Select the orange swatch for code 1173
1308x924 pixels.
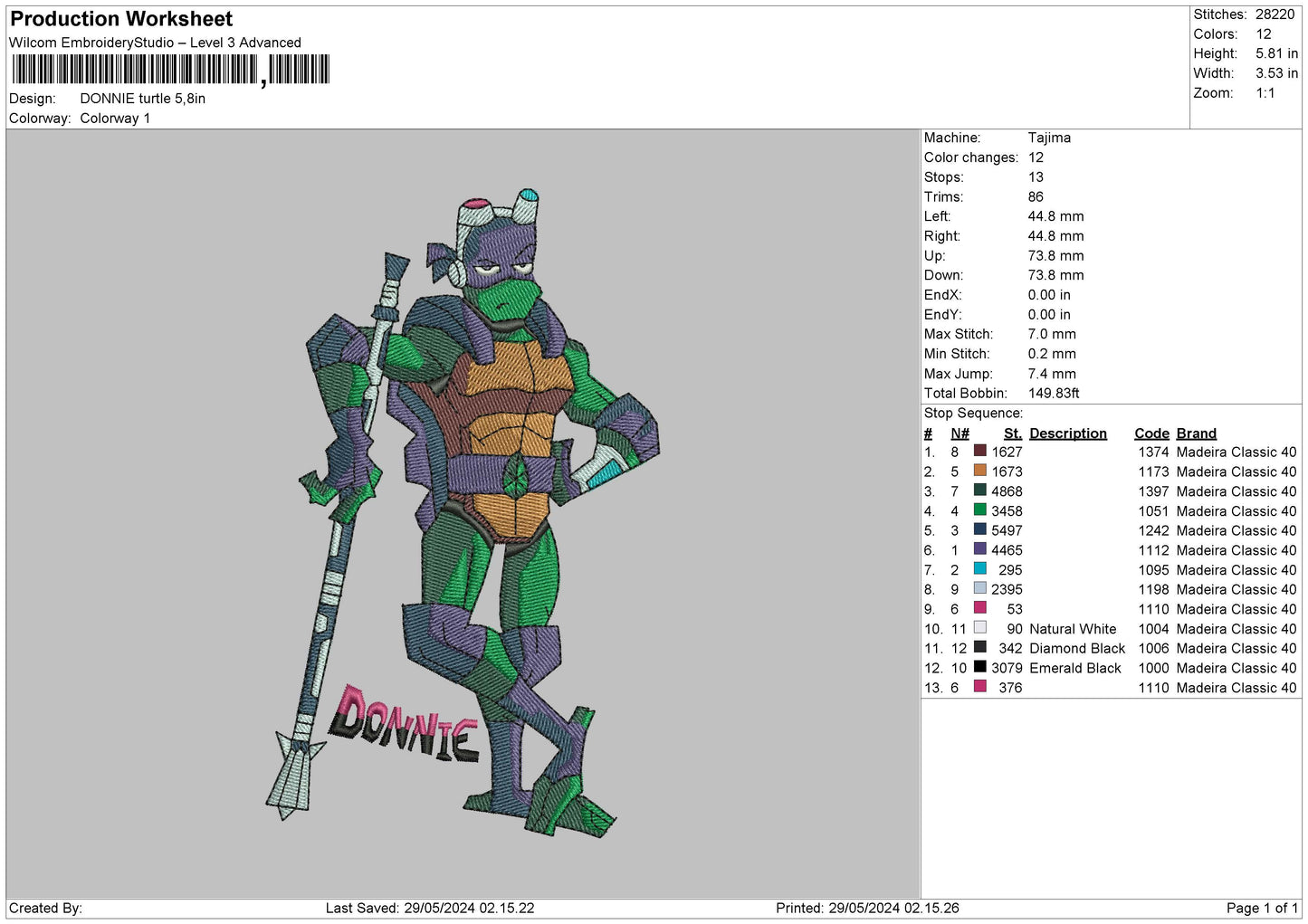pos(979,471)
